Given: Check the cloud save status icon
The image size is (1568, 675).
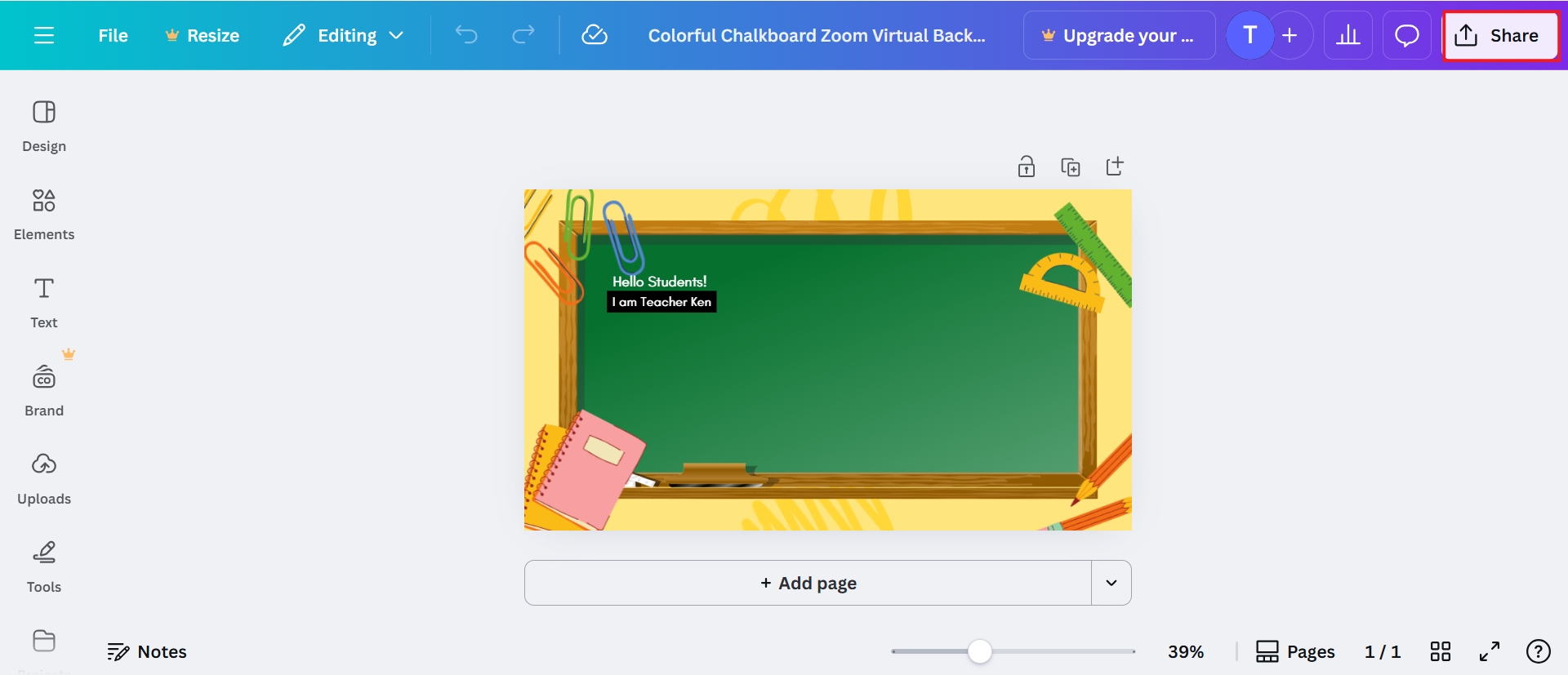Looking at the screenshot, I should click(595, 34).
